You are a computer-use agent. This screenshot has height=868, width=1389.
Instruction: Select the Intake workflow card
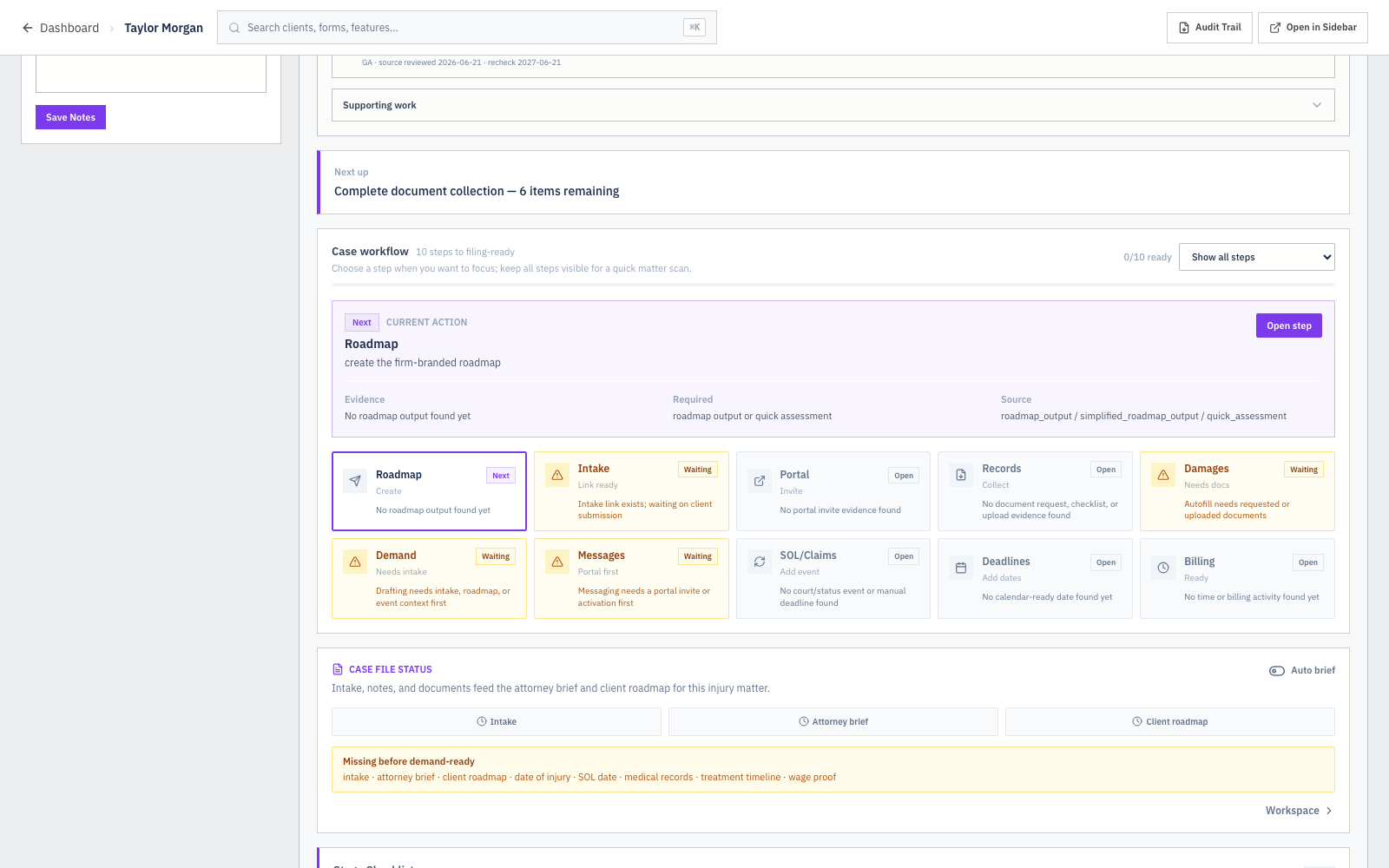pos(631,491)
